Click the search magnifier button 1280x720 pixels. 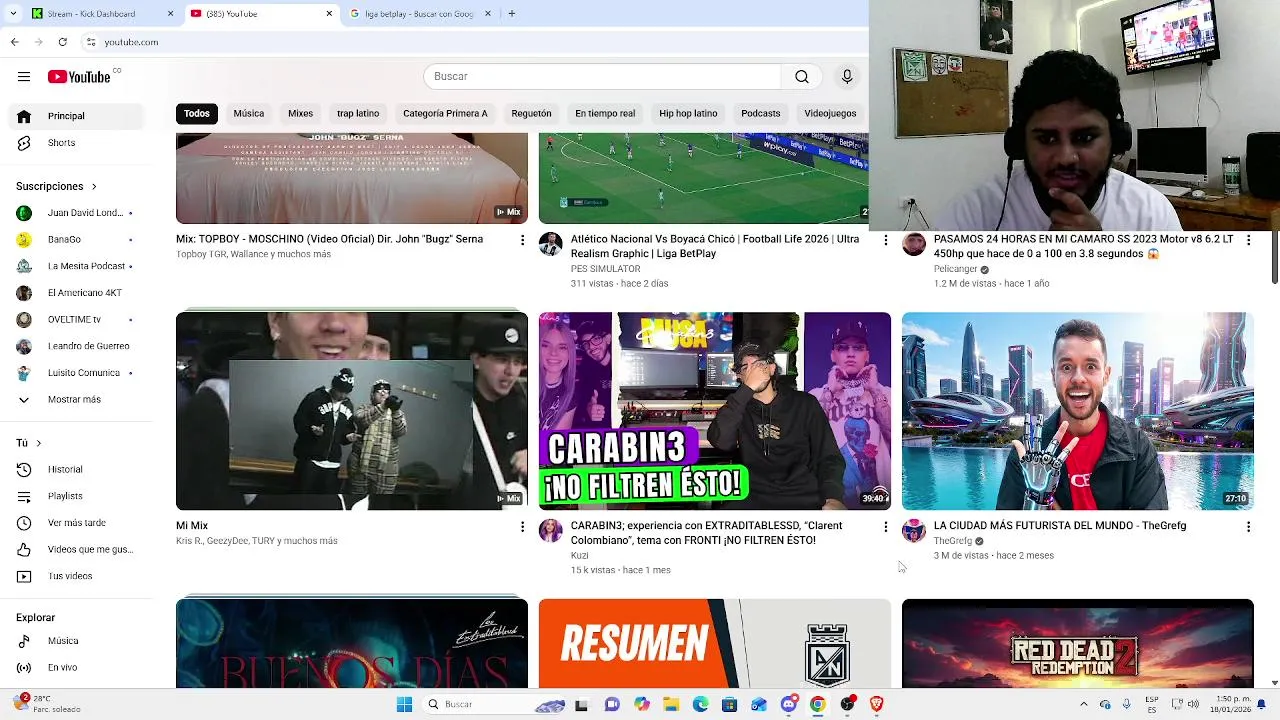[801, 77]
